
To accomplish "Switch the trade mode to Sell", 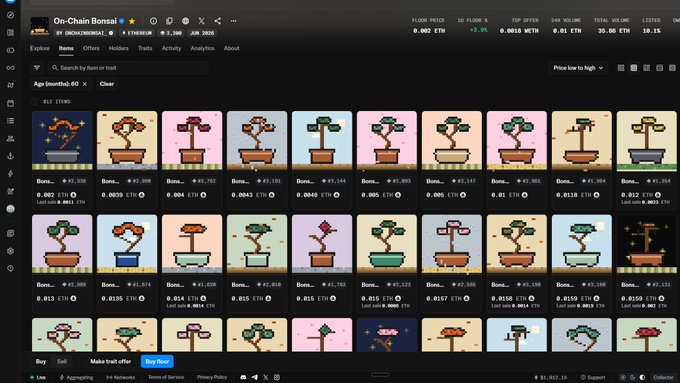I will pyautogui.click(x=62, y=361).
